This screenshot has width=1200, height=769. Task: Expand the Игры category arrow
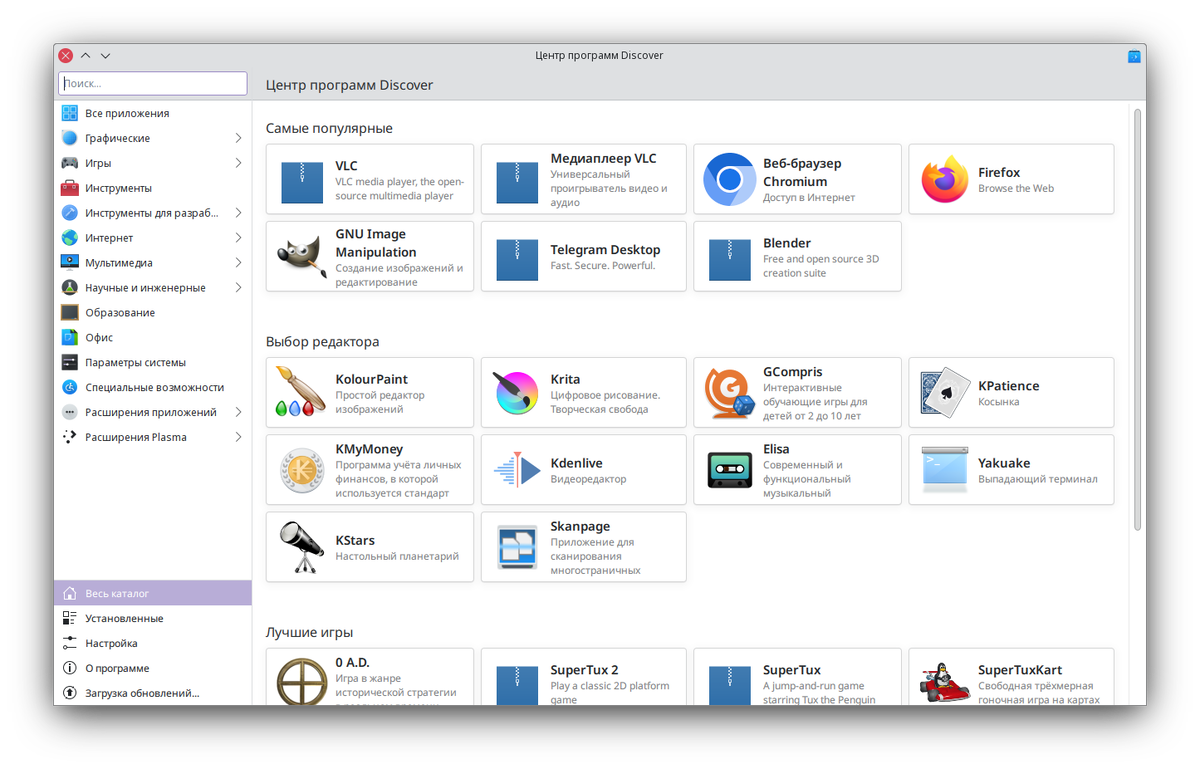(238, 163)
